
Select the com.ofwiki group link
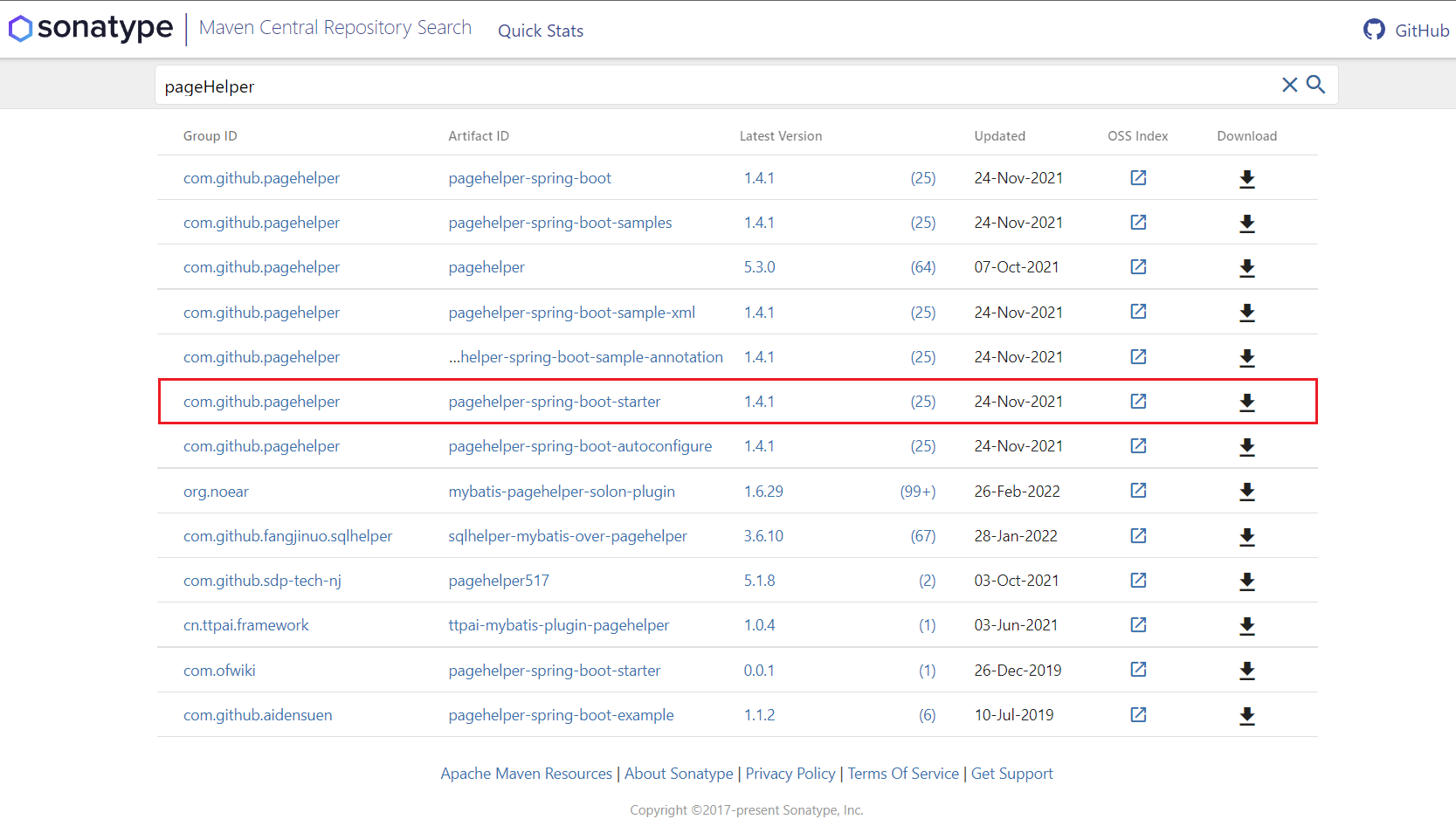coord(218,670)
